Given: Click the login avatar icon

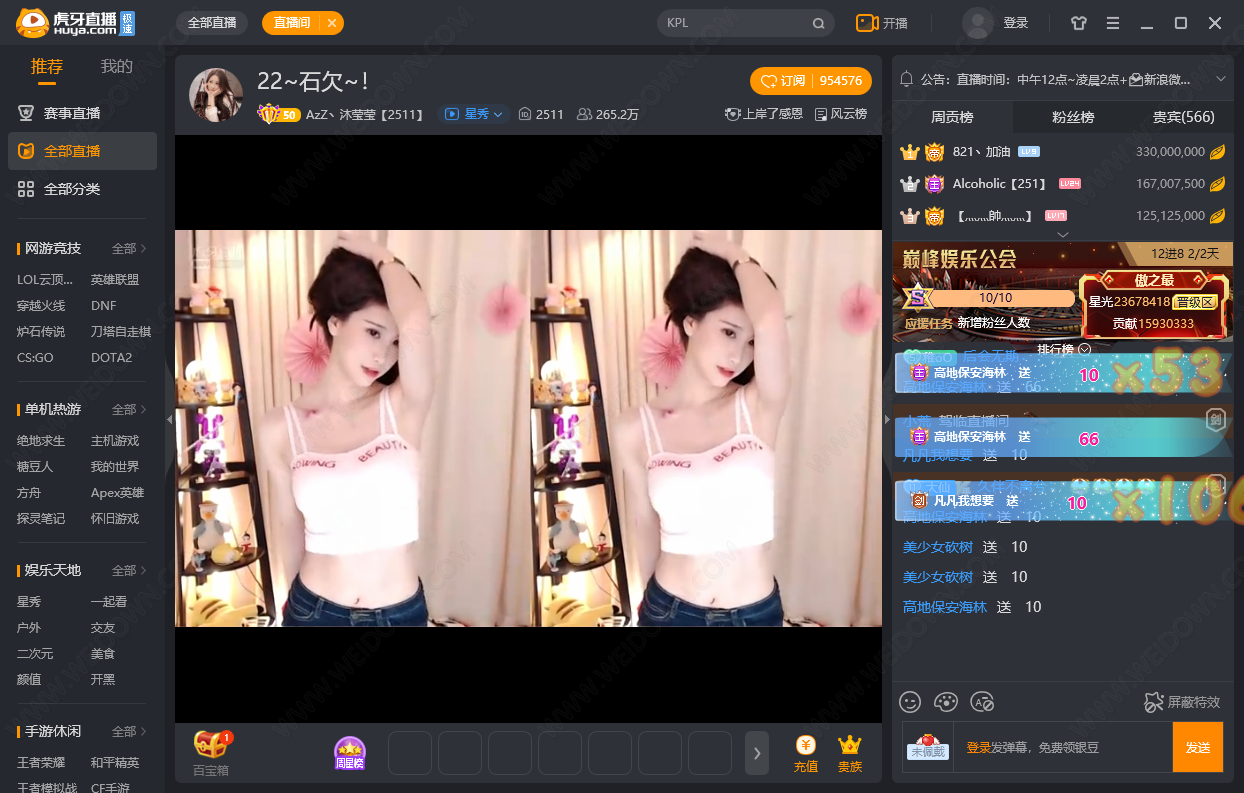Looking at the screenshot, I should pyautogui.click(x=978, y=23).
